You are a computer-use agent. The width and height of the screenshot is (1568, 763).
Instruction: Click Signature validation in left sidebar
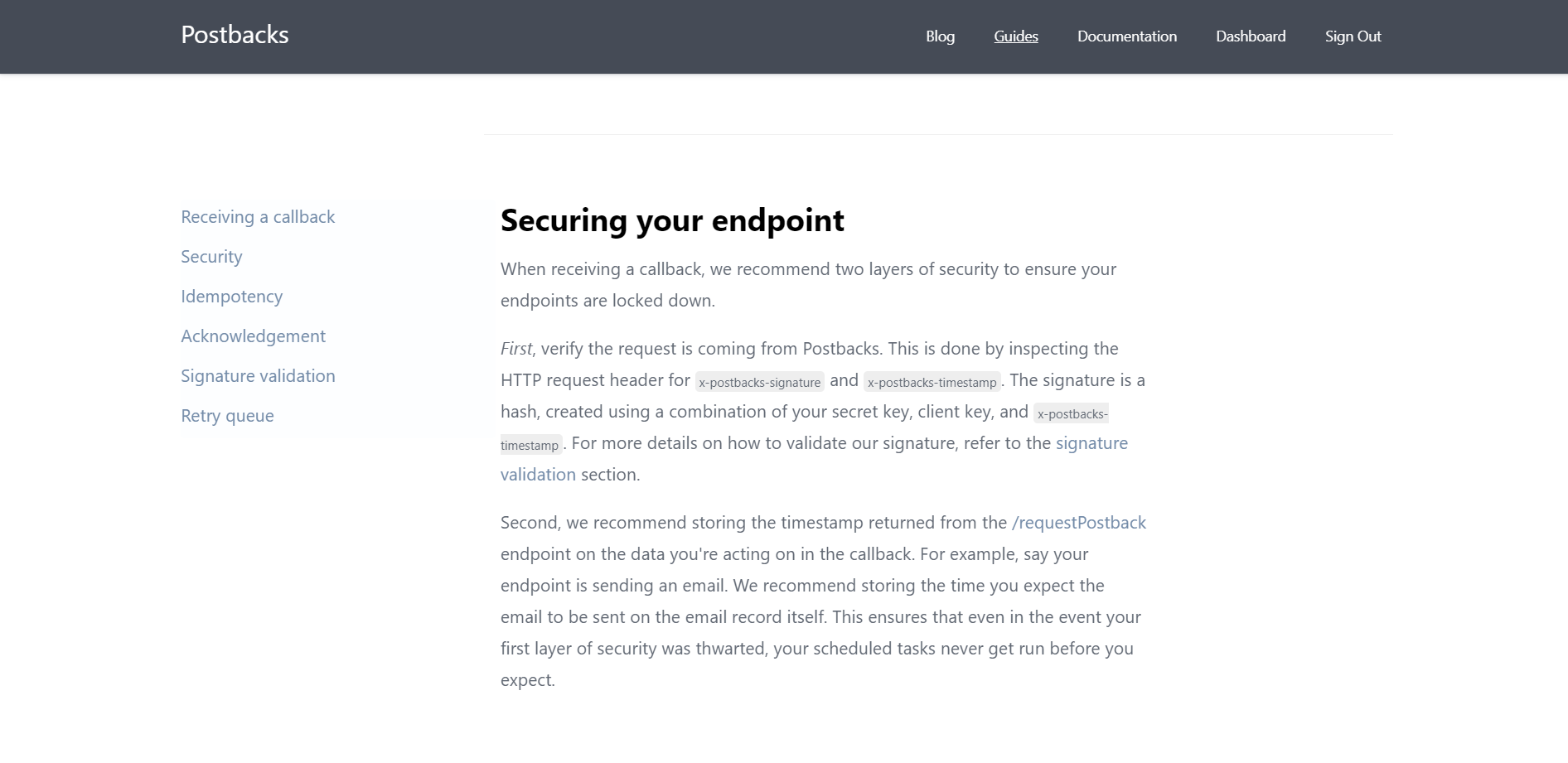click(x=258, y=376)
